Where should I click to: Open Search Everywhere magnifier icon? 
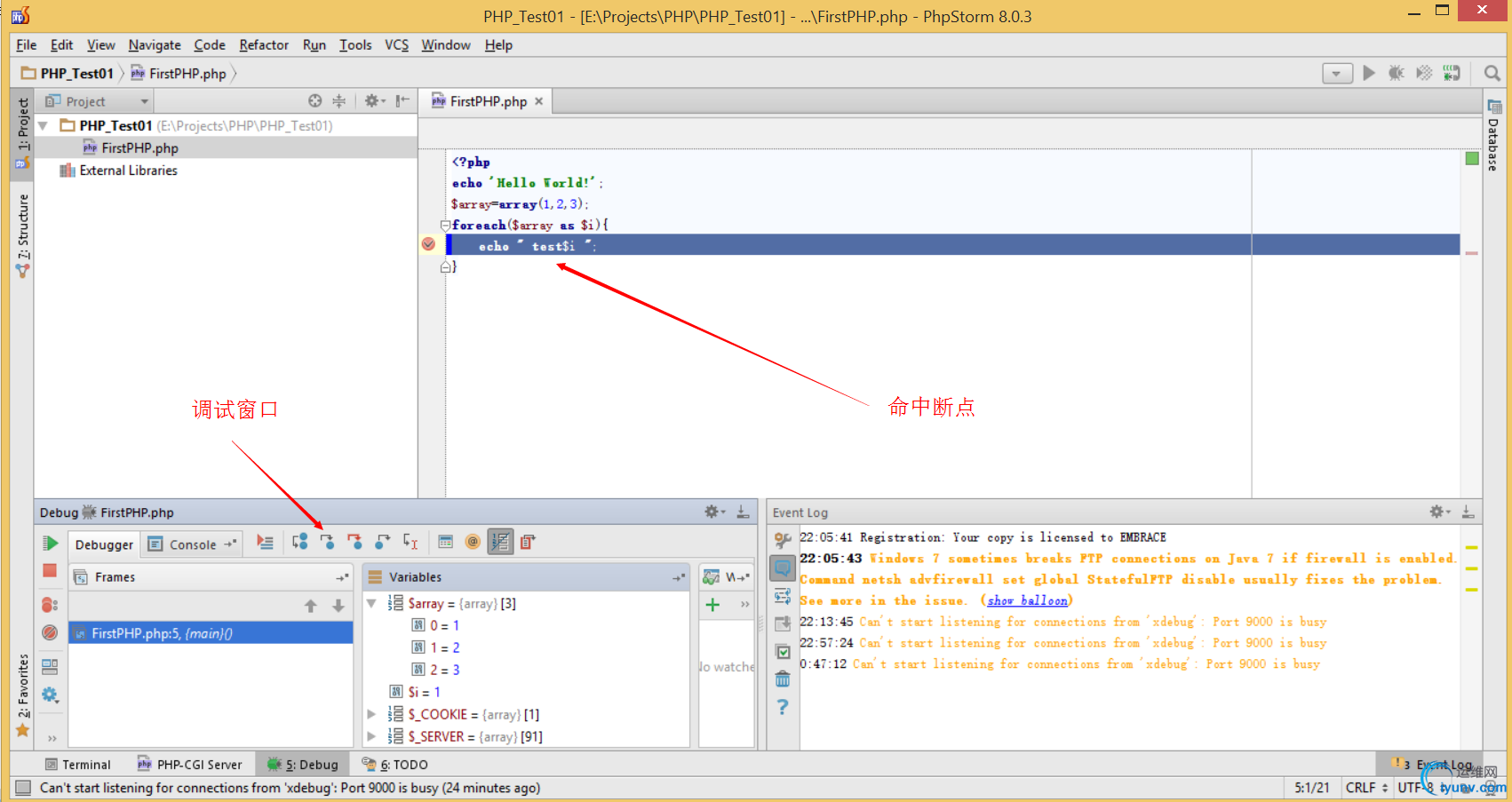(x=1492, y=74)
